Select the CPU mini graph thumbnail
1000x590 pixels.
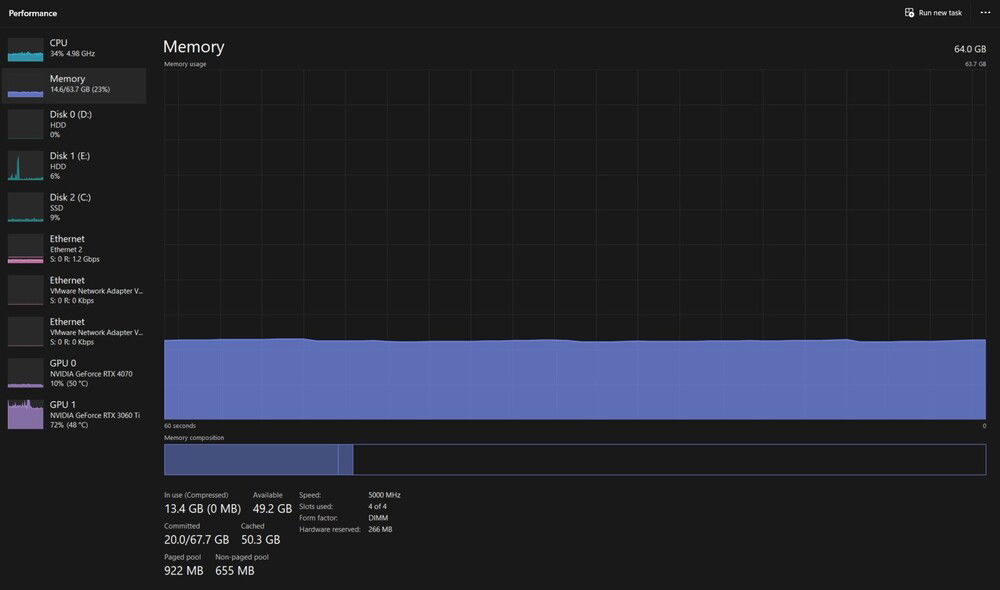coord(26,50)
